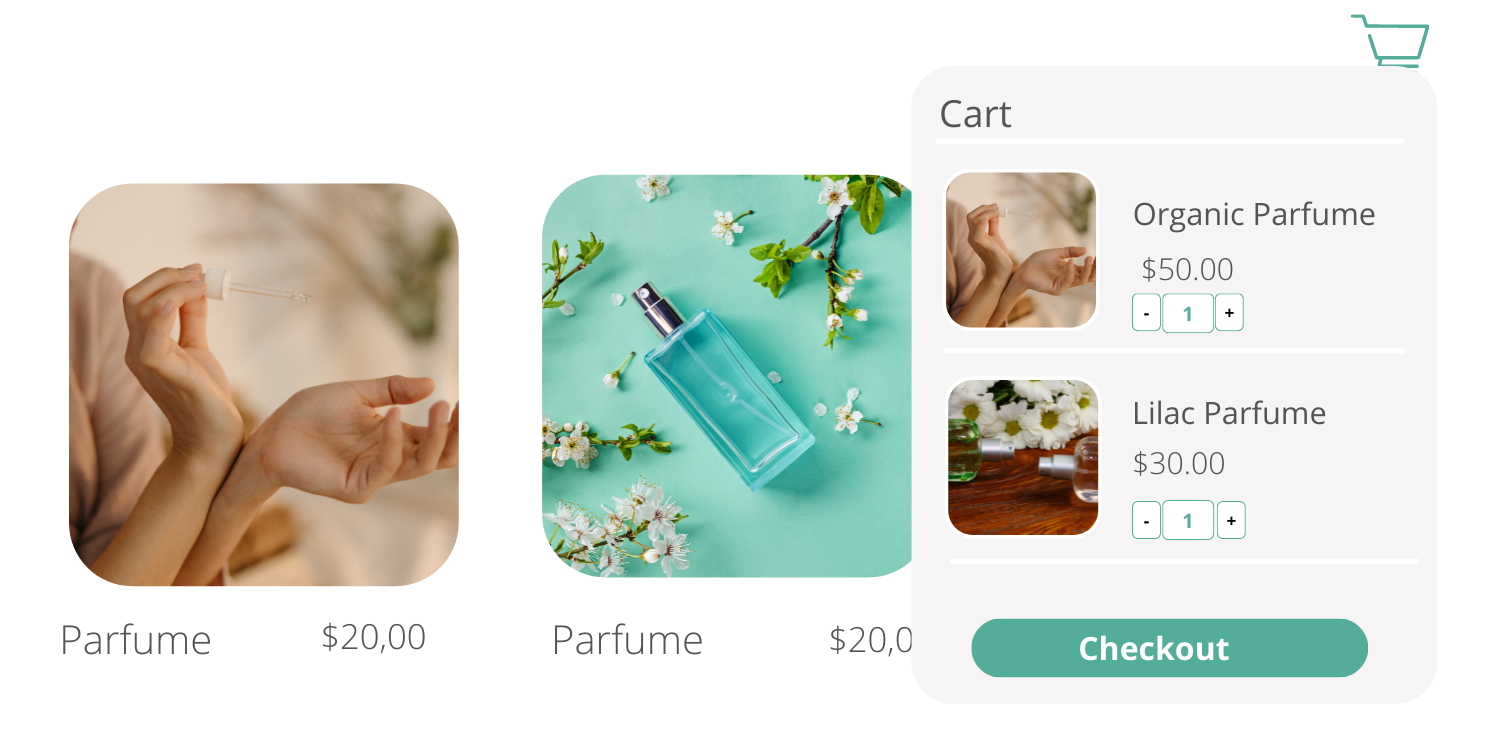Click the first product's $20,00 price

coord(374,637)
